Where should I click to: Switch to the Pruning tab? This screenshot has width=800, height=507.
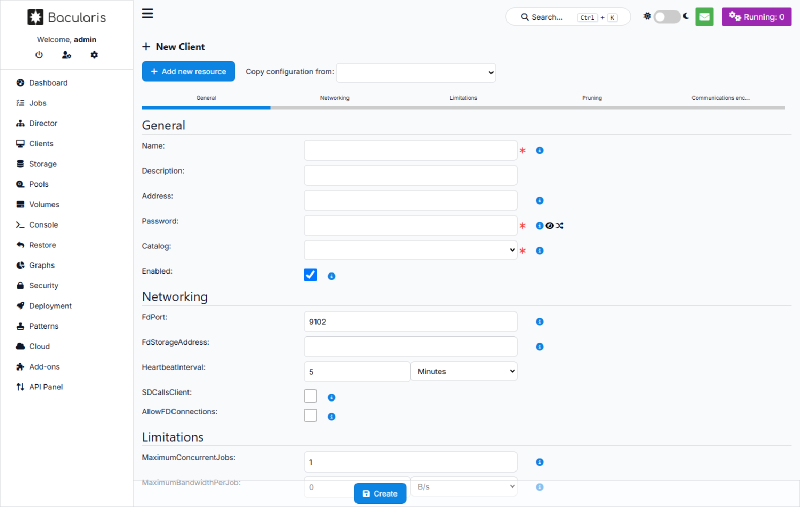592,98
